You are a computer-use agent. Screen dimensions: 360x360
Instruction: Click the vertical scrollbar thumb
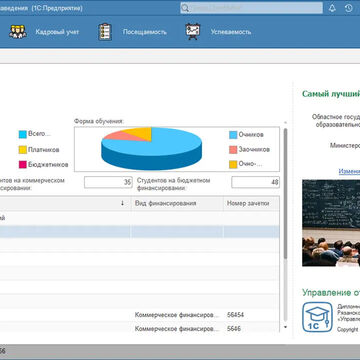(285, 193)
